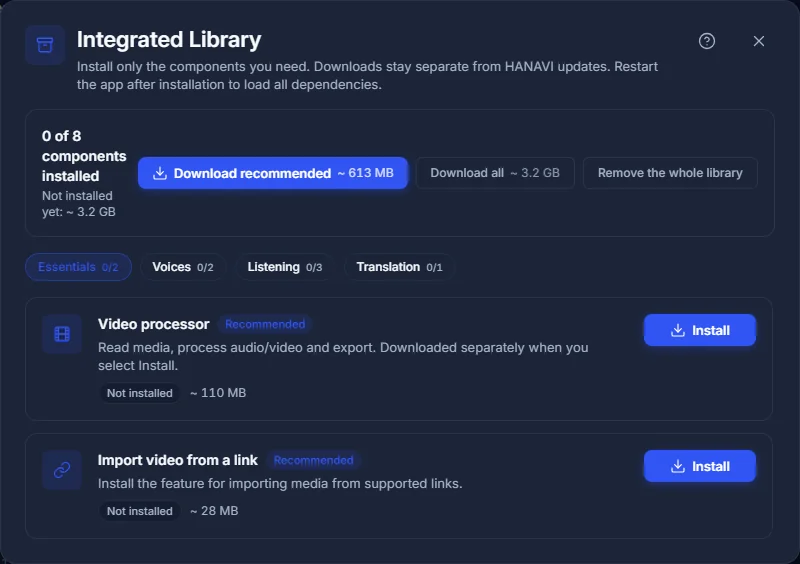Click the Integrated Library archive box icon
Screen dimensions: 800x564
pyautogui.click(x=45, y=45)
